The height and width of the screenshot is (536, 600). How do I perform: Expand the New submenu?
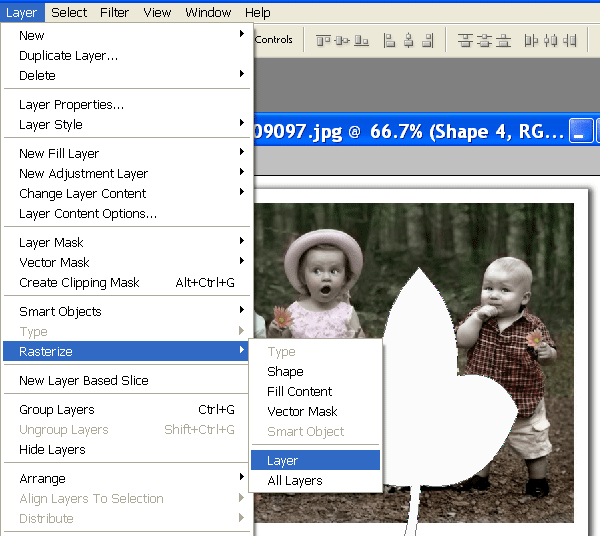coord(126,36)
